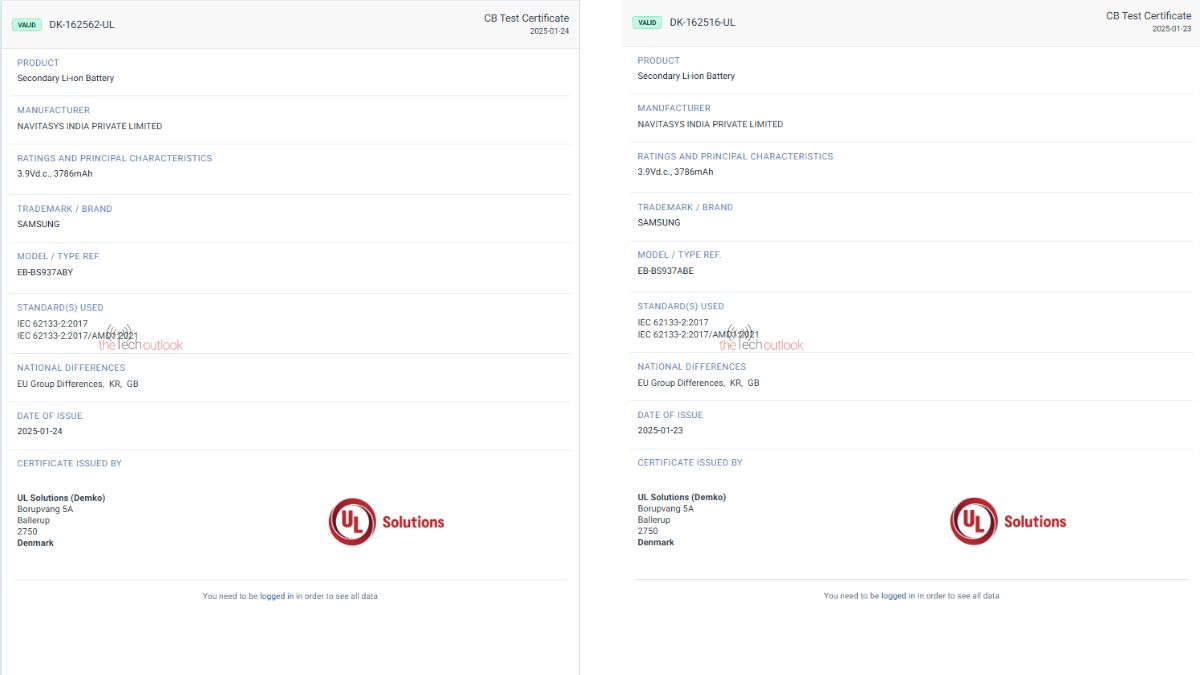Click model reference EB-BS937ABE
This screenshot has width=1200, height=675.
point(666,271)
